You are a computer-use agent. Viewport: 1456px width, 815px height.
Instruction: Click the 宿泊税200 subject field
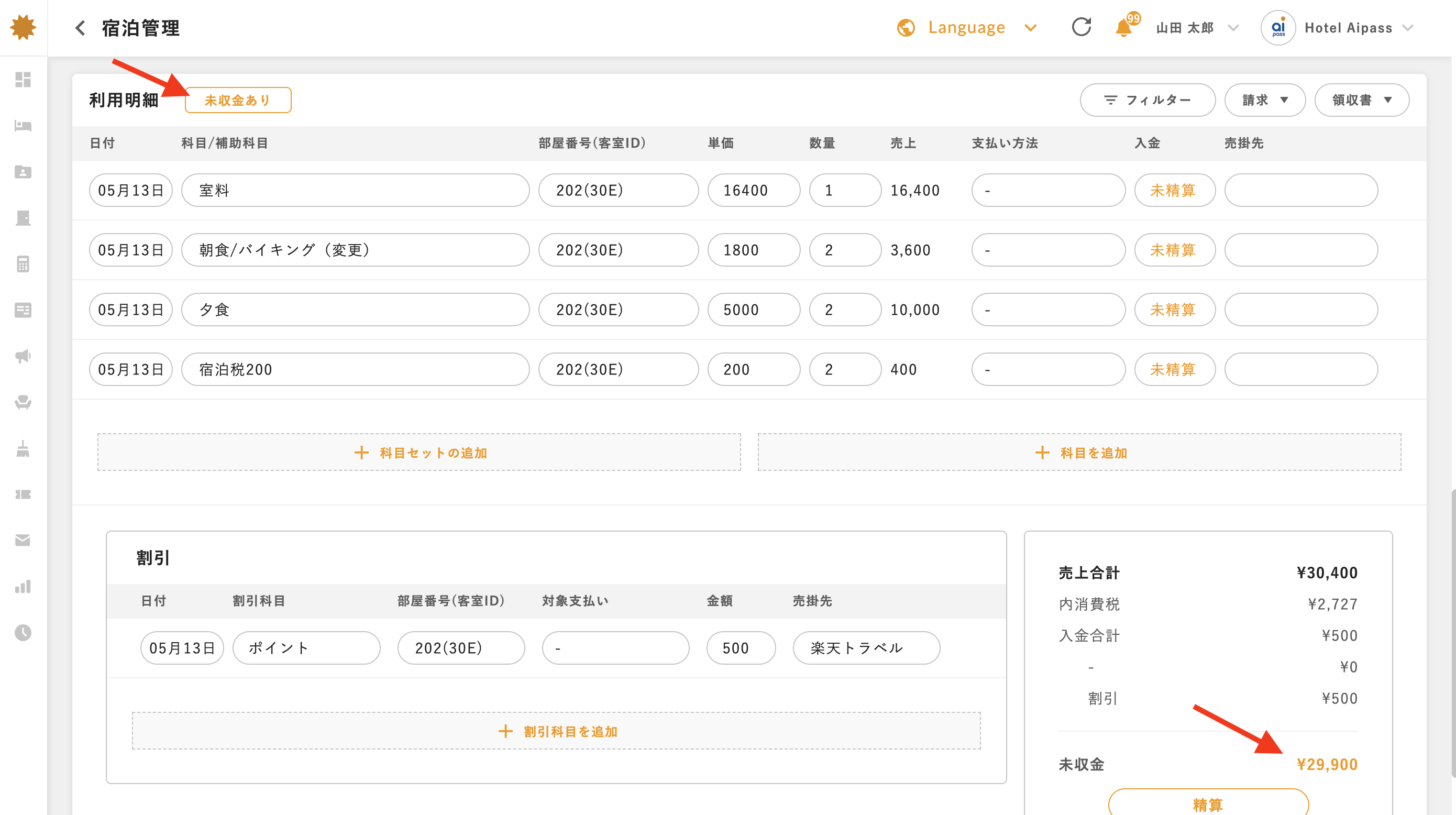355,369
